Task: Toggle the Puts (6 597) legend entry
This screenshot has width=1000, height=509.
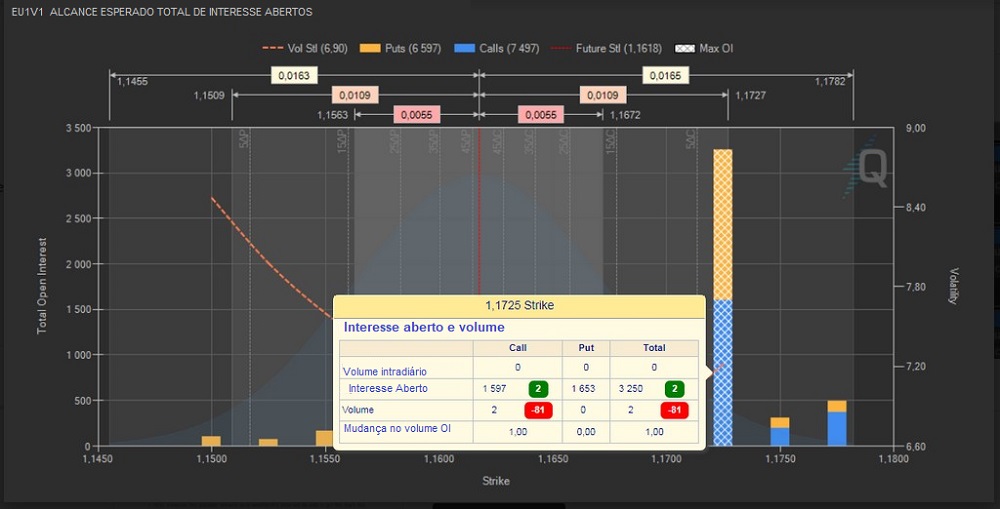Action: pyautogui.click(x=405, y=48)
